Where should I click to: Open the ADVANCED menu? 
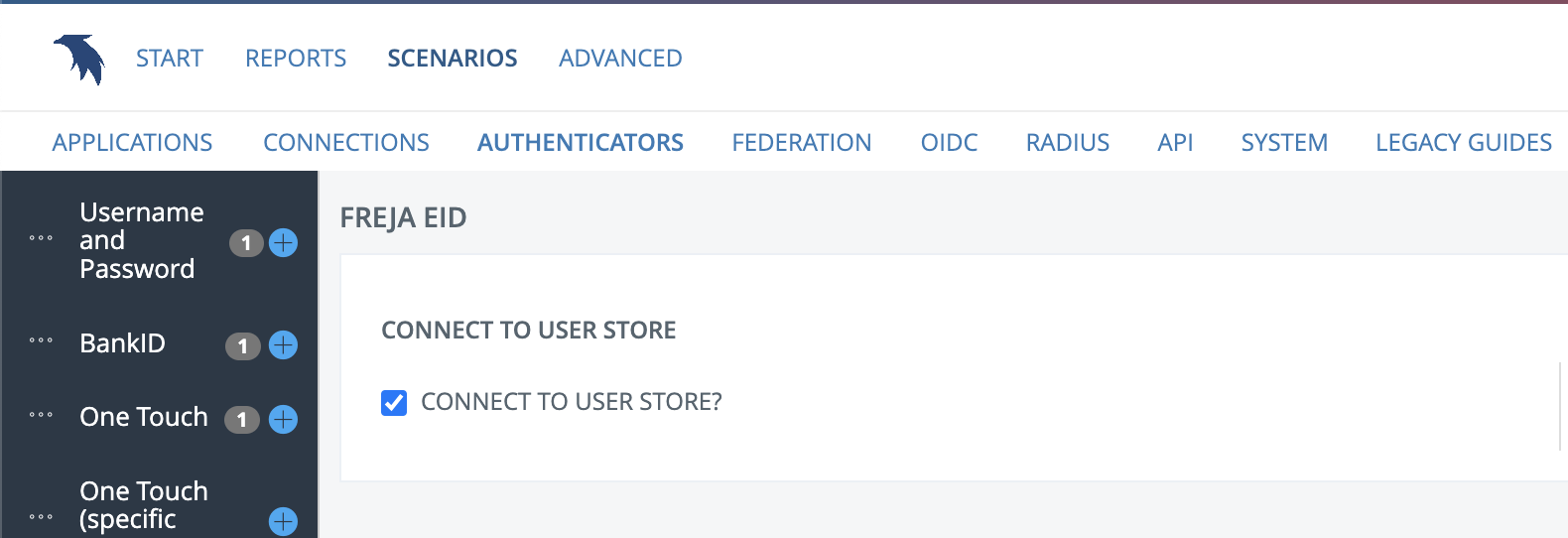620,59
